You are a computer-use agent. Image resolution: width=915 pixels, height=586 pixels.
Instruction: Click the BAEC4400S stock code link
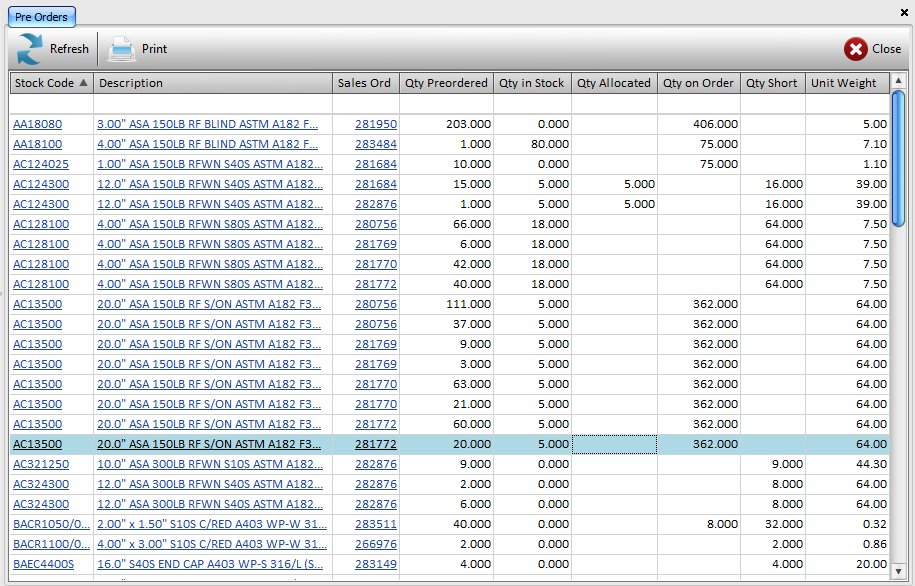45,565
